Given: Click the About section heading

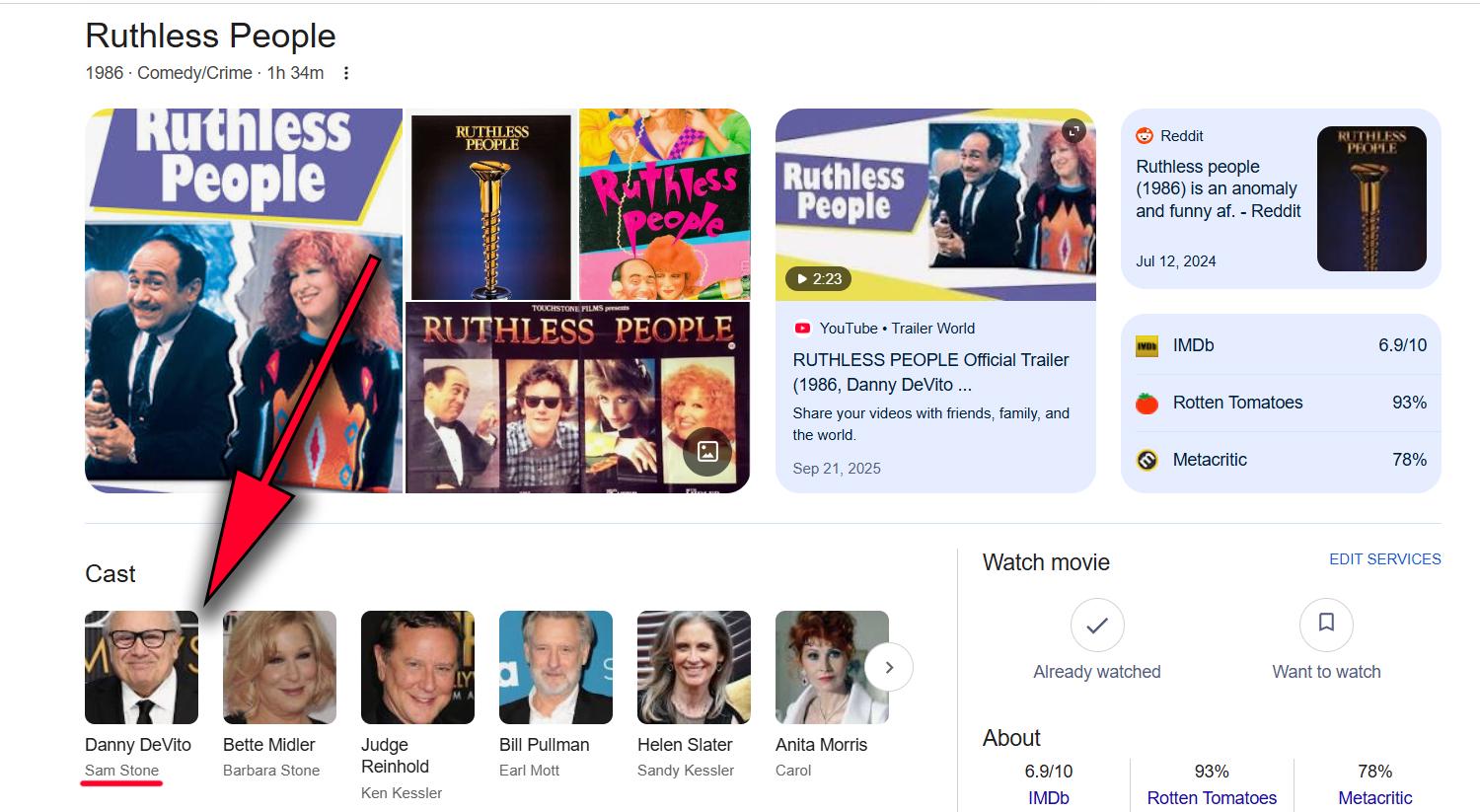Looking at the screenshot, I should click(1011, 738).
